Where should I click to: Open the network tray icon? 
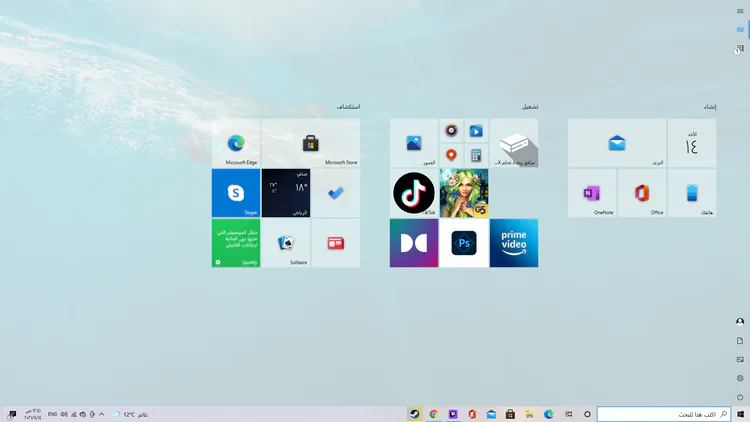pyautogui.click(x=74, y=414)
